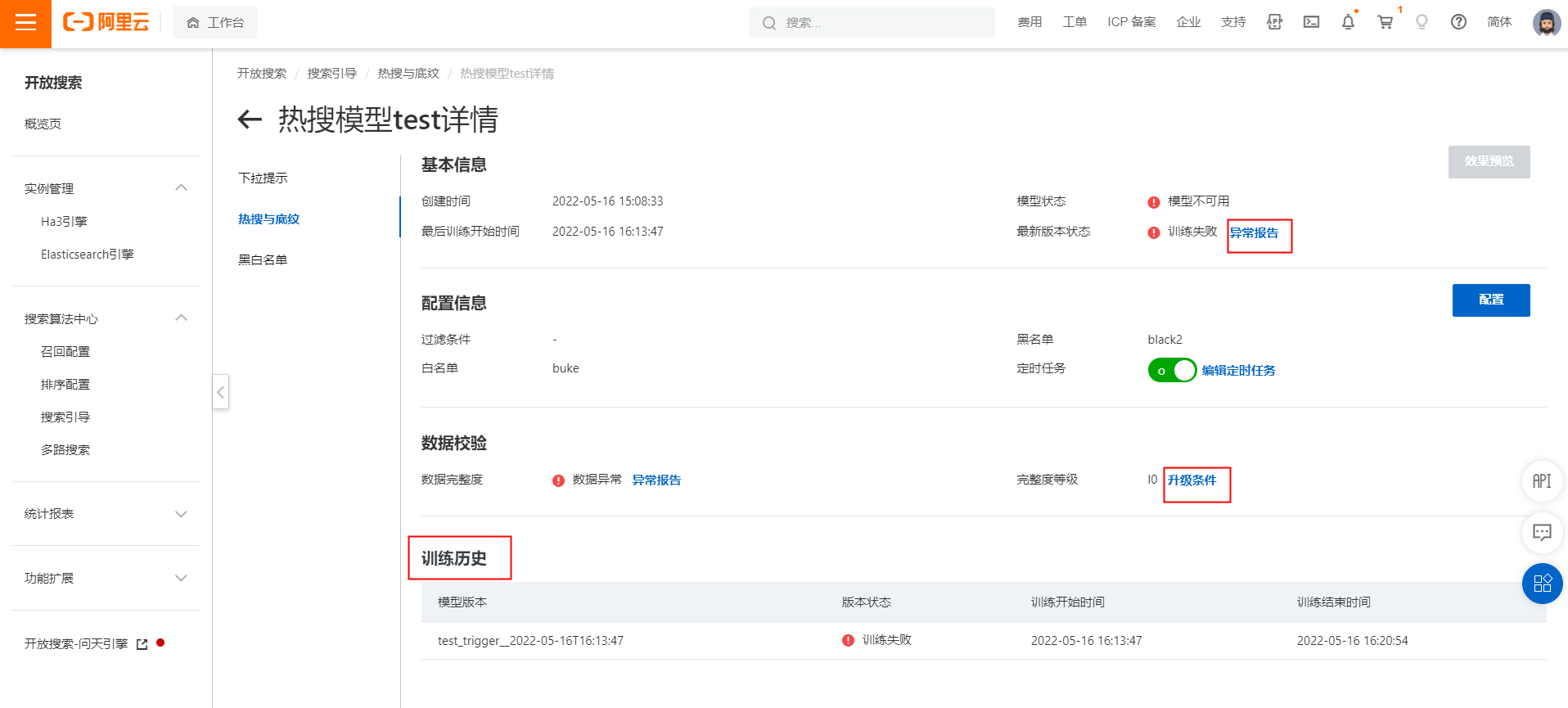Image resolution: width=1568 pixels, height=708 pixels.
Task: Select the 下拉提示 tab
Action: point(263,178)
